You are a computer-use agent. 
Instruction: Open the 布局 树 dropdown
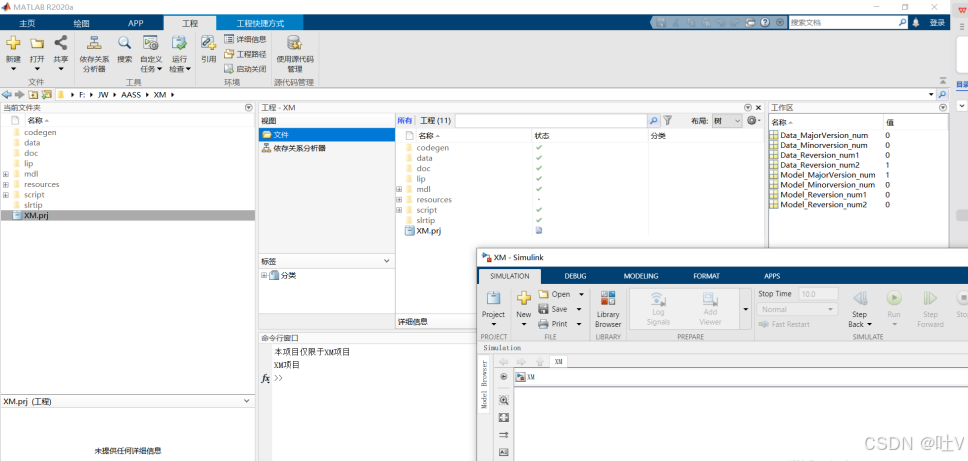(x=727, y=121)
